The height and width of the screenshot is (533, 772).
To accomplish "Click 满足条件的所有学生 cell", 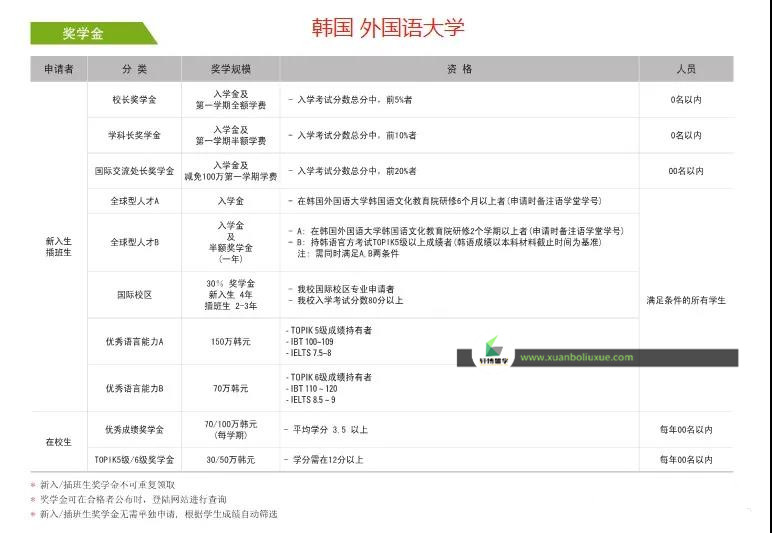I will pyautogui.click(x=686, y=300).
